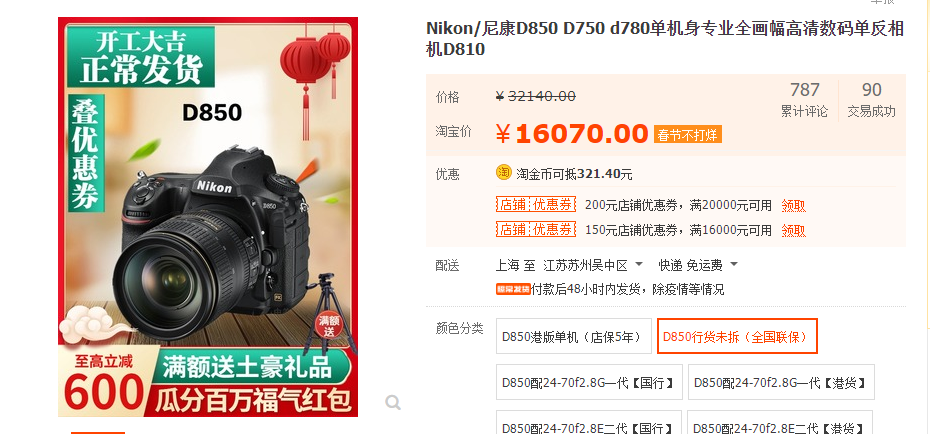Click the first 店铺优惠券 coupon tag
Screen dimensions: 930x434
tap(536, 205)
